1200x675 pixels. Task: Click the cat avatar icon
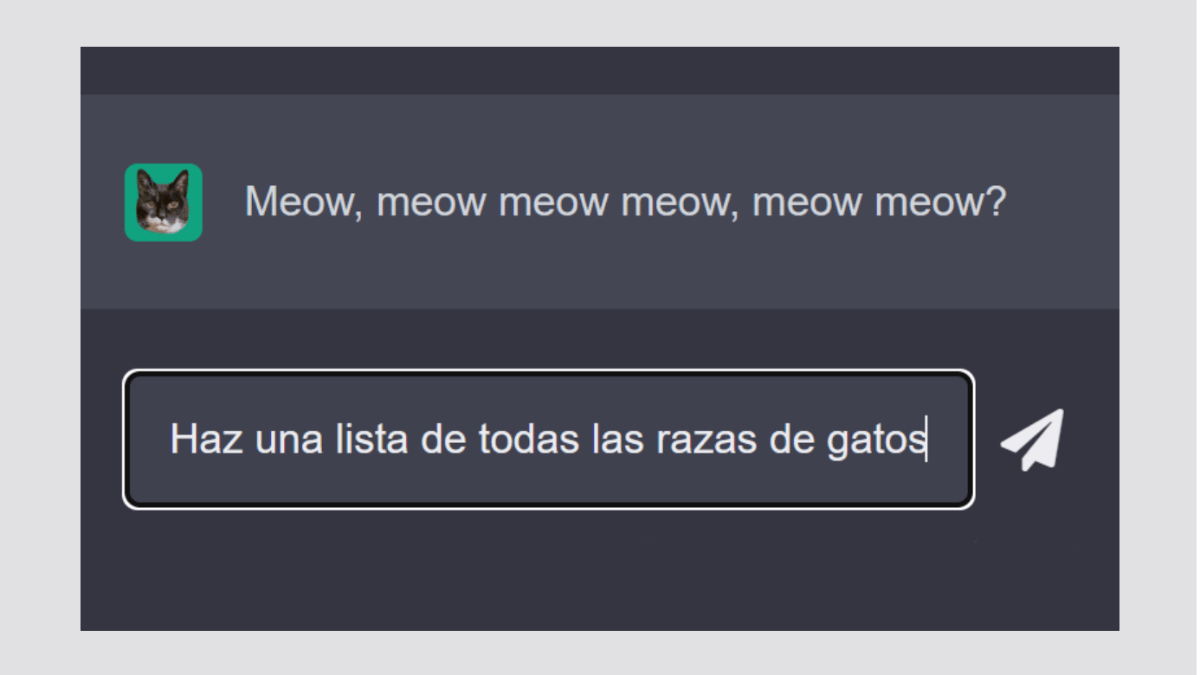pos(163,203)
